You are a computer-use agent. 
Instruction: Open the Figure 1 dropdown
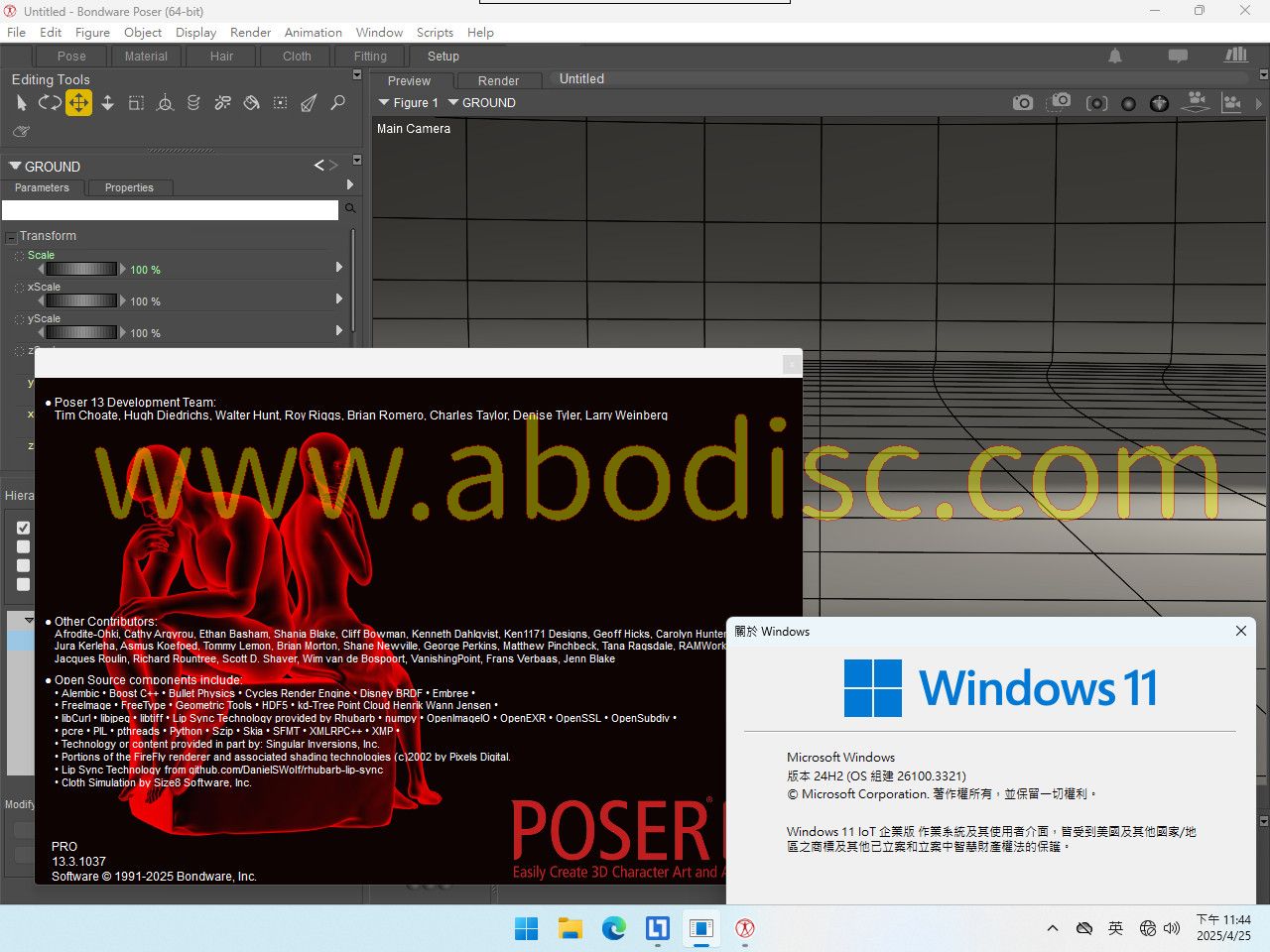pos(408,103)
